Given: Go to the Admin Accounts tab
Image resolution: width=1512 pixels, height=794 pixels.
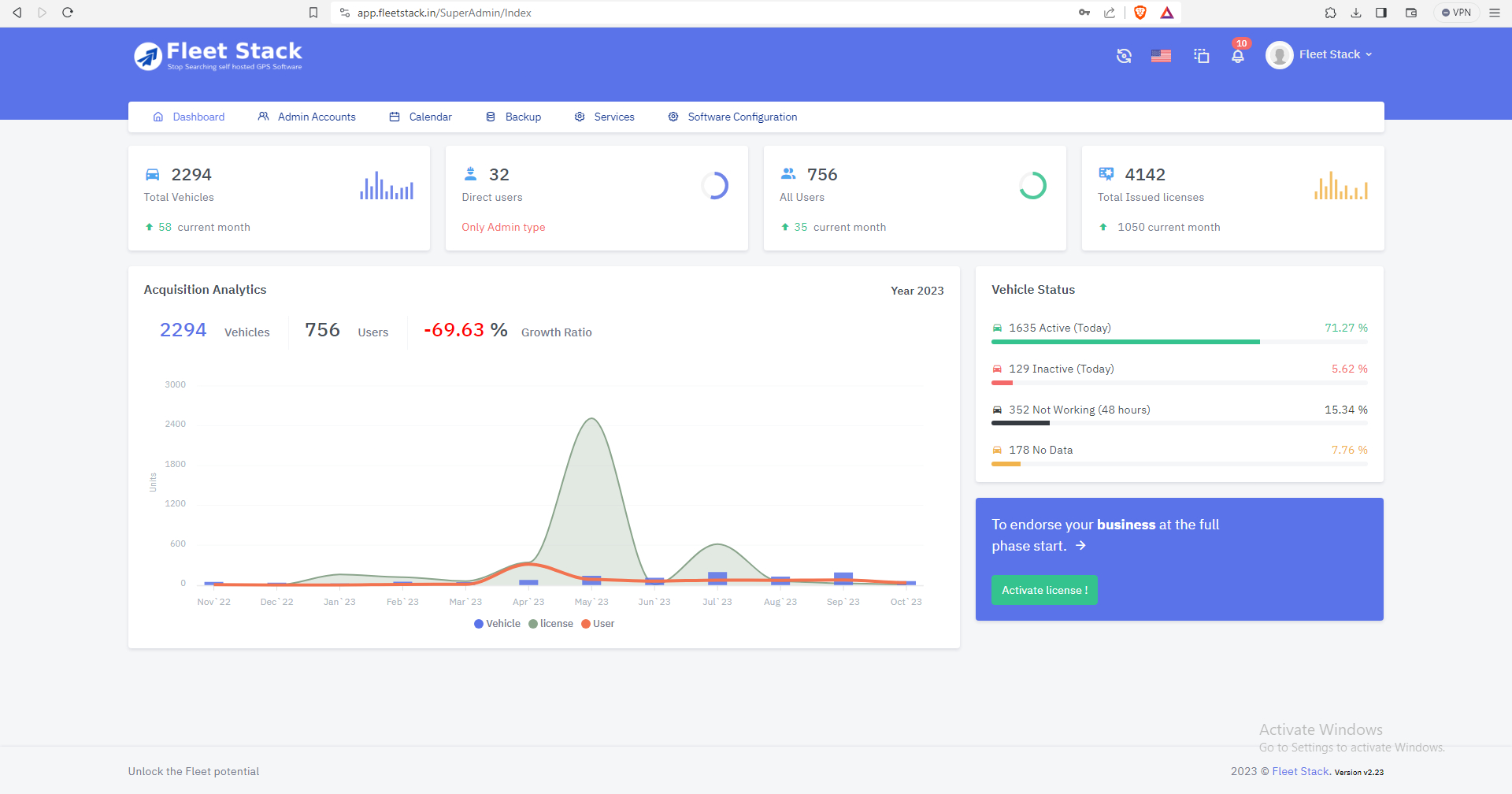Looking at the screenshot, I should (x=307, y=117).
